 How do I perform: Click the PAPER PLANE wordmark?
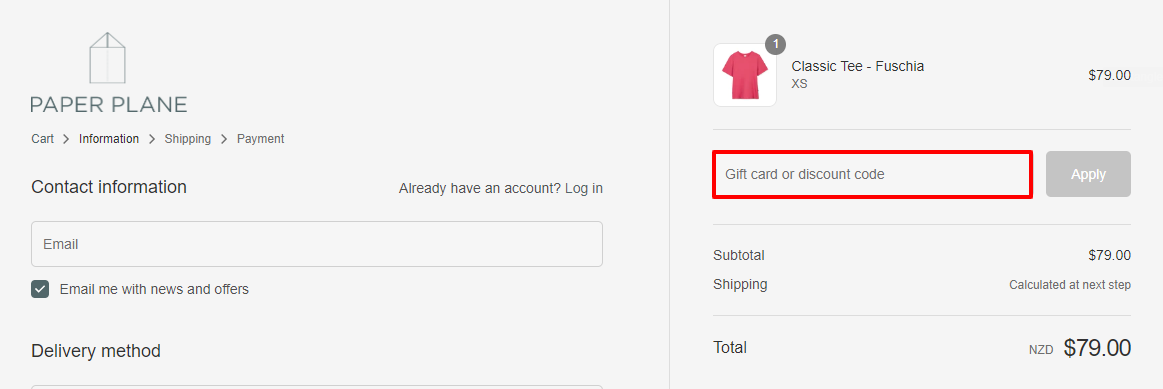click(109, 105)
